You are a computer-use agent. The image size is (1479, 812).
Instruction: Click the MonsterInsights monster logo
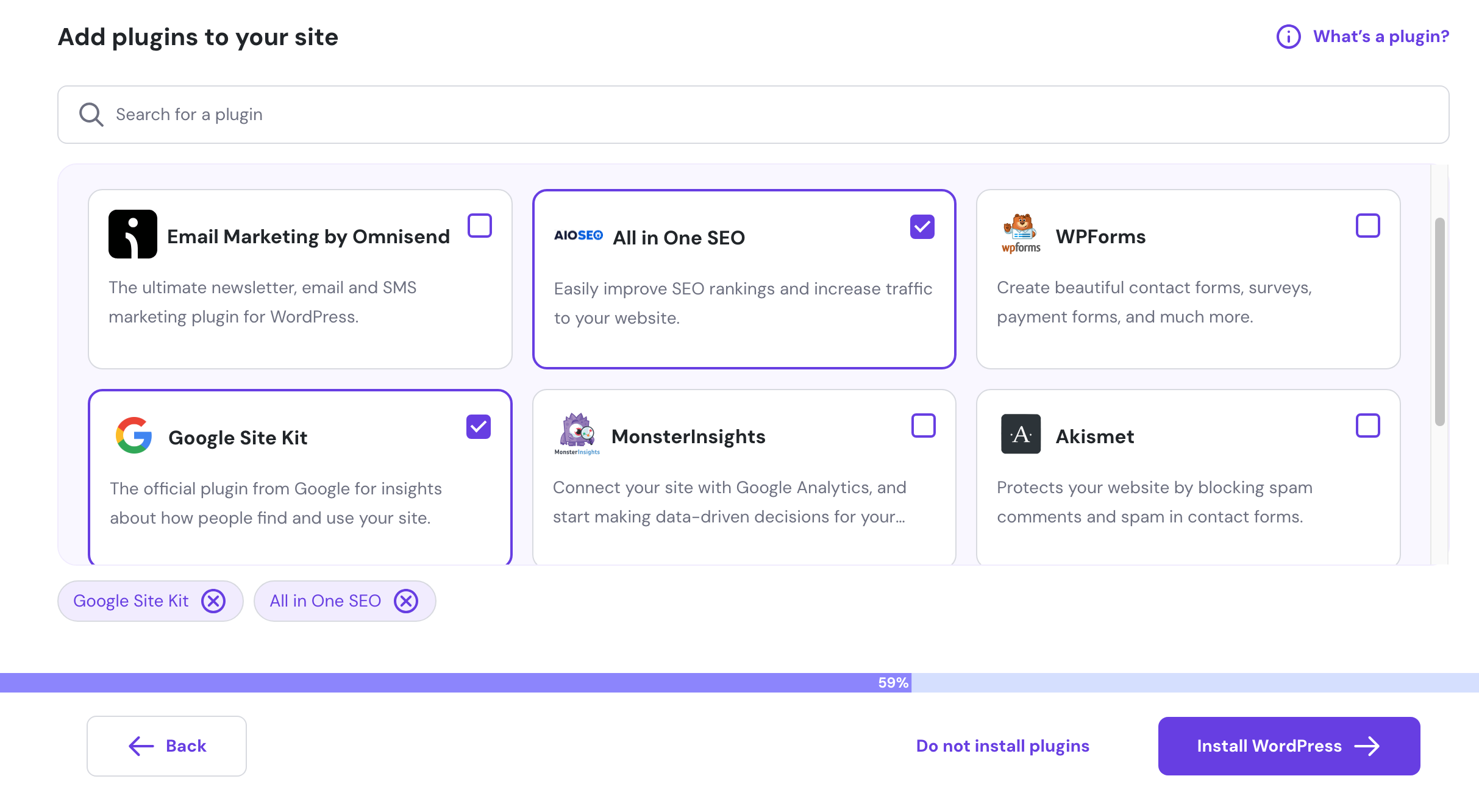pyautogui.click(x=577, y=434)
